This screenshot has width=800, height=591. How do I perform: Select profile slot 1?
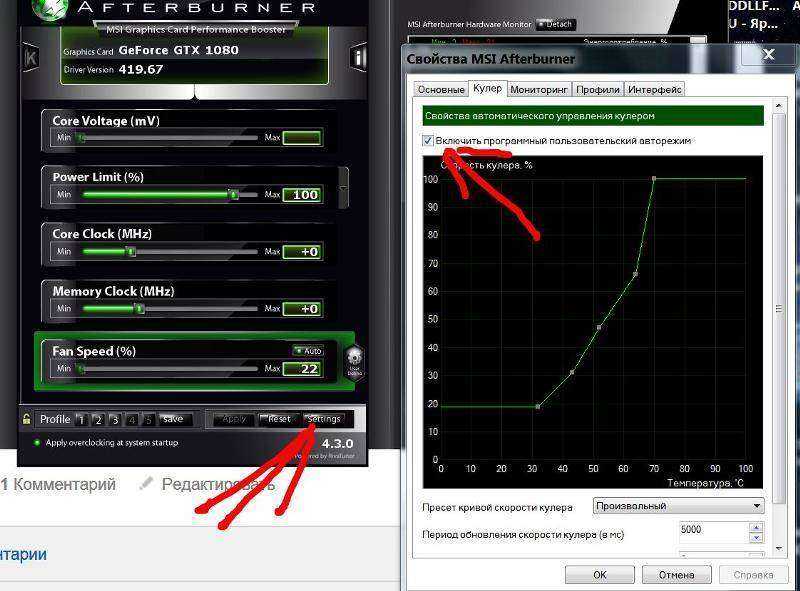[x=81, y=420]
